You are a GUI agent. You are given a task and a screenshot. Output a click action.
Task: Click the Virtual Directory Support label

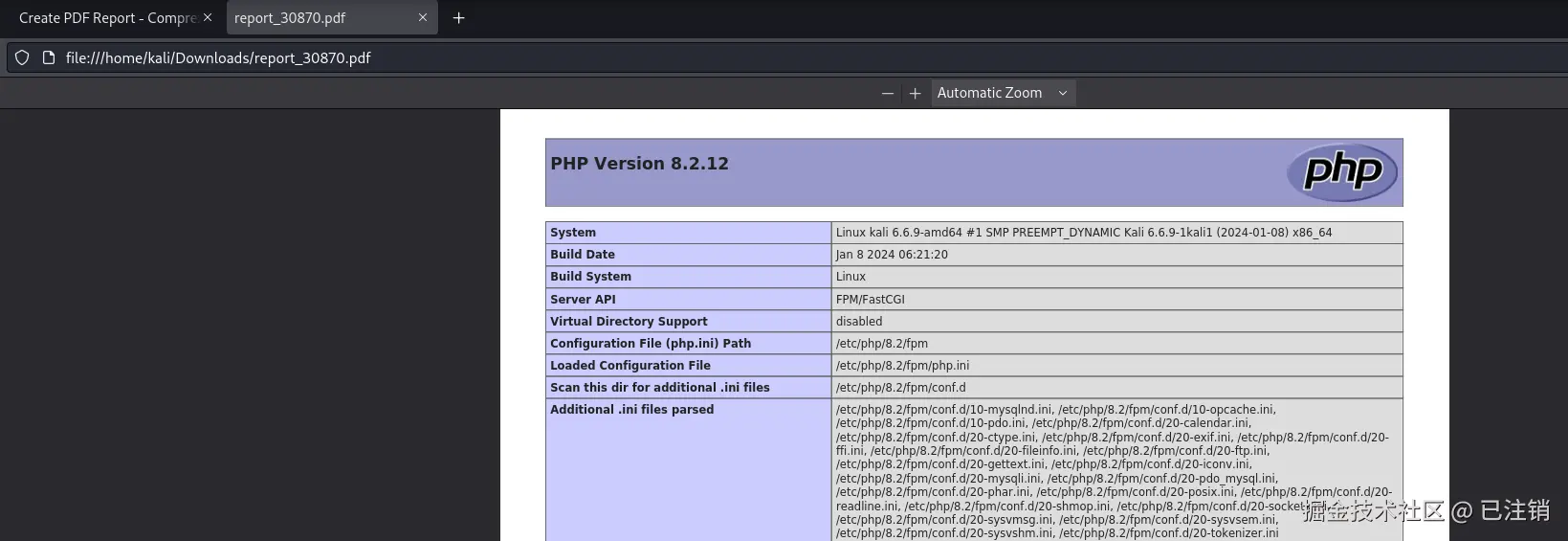[629, 322]
